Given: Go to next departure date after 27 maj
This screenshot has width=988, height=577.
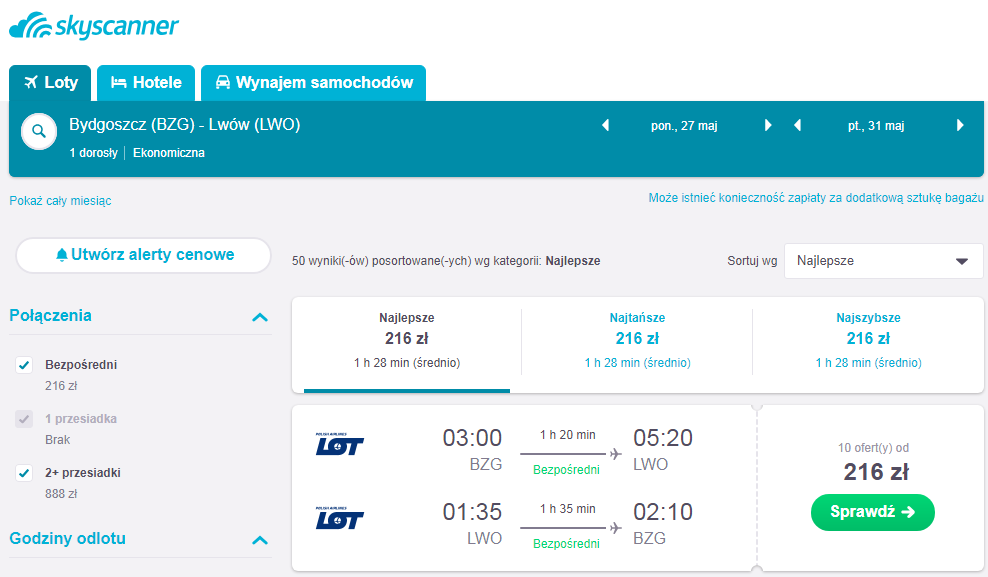Looking at the screenshot, I should click(768, 125).
